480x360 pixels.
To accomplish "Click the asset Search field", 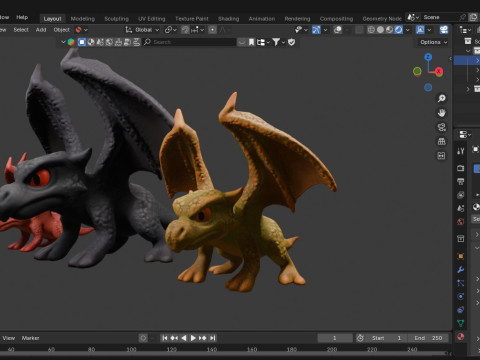I will pyautogui.click(x=190, y=42).
